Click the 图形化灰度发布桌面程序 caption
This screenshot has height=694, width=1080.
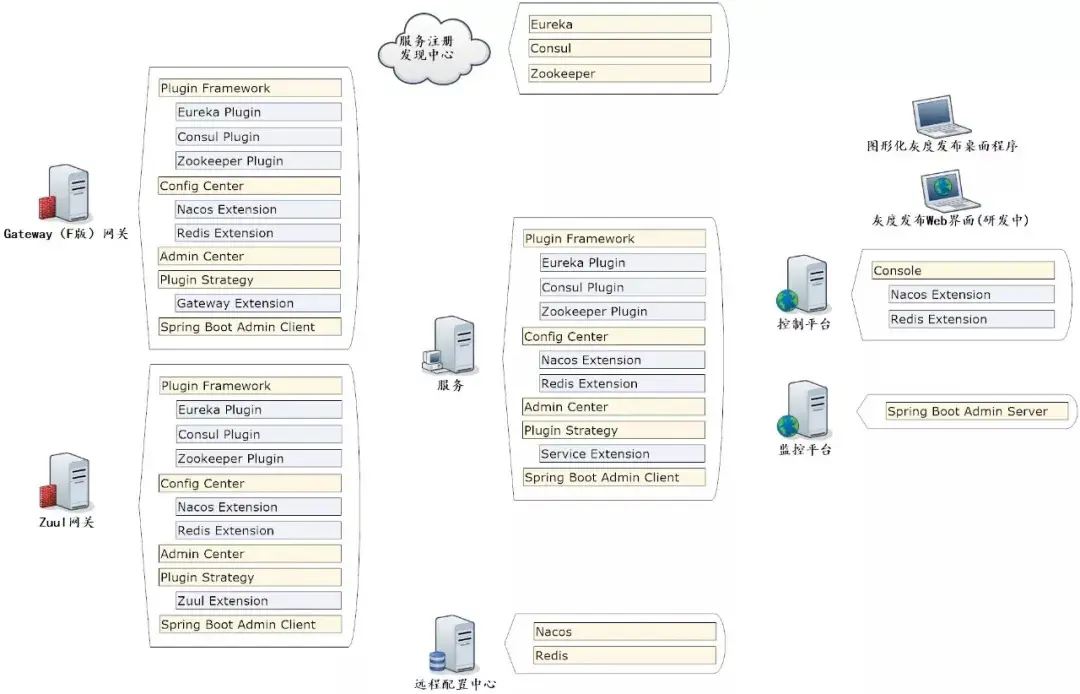point(942,145)
